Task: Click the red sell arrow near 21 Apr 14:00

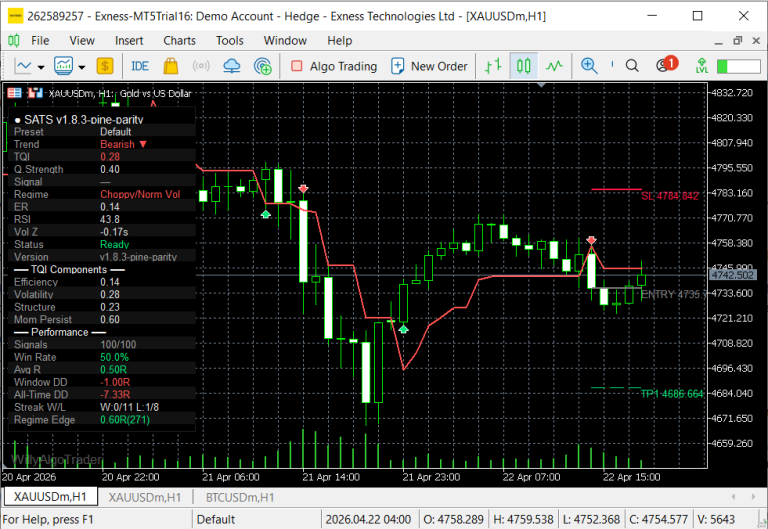Action: point(303,189)
